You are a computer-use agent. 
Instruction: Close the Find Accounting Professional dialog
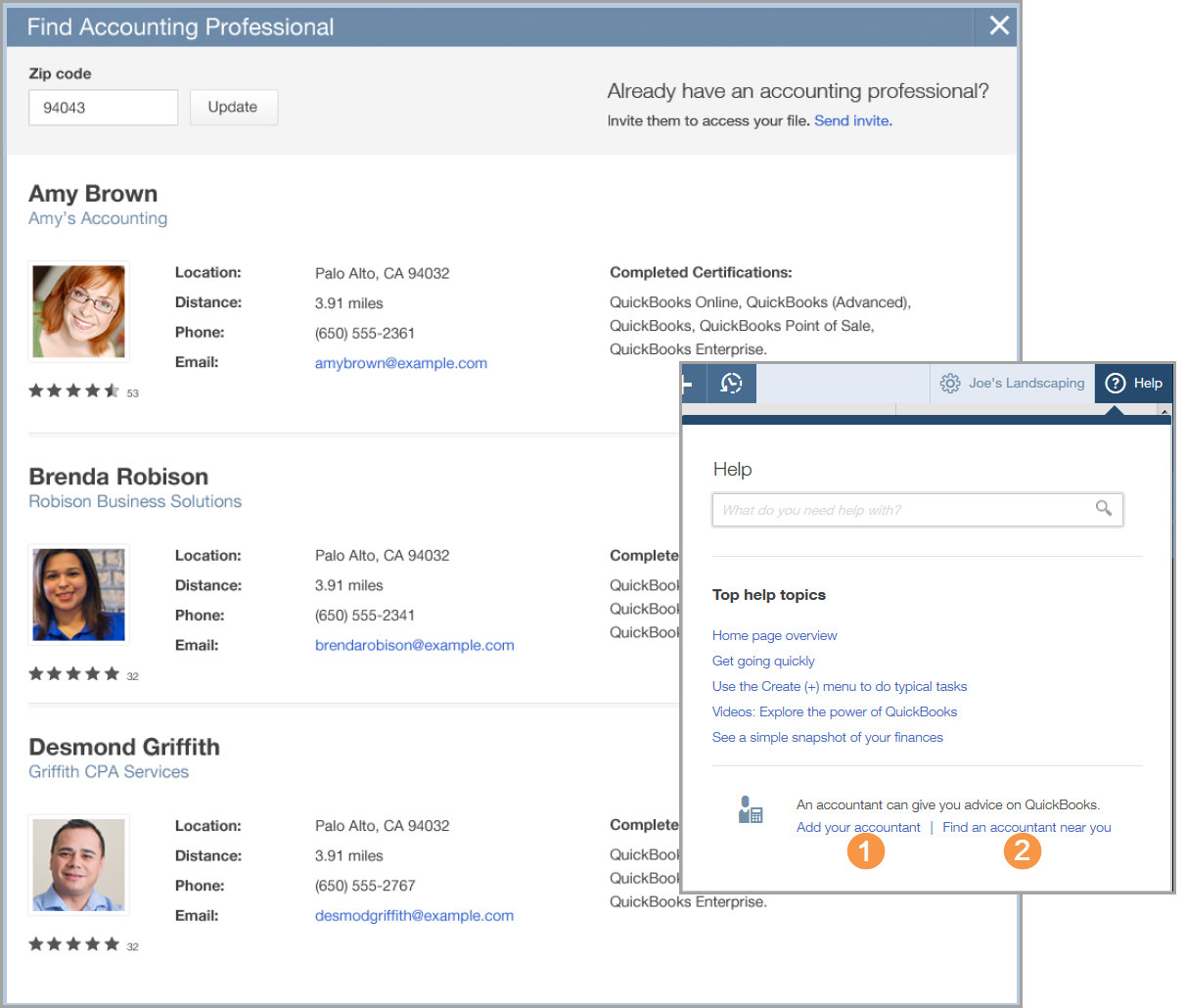pyautogui.click(x=998, y=25)
